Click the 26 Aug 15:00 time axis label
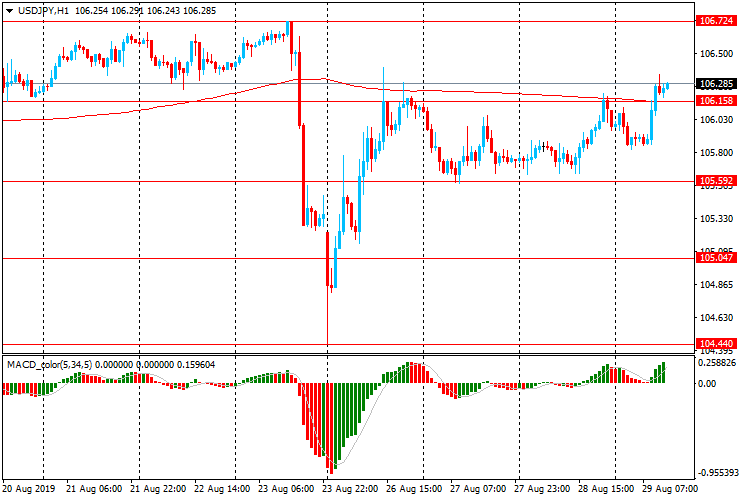This screenshot has height=500, width=740. pyautogui.click(x=414, y=488)
